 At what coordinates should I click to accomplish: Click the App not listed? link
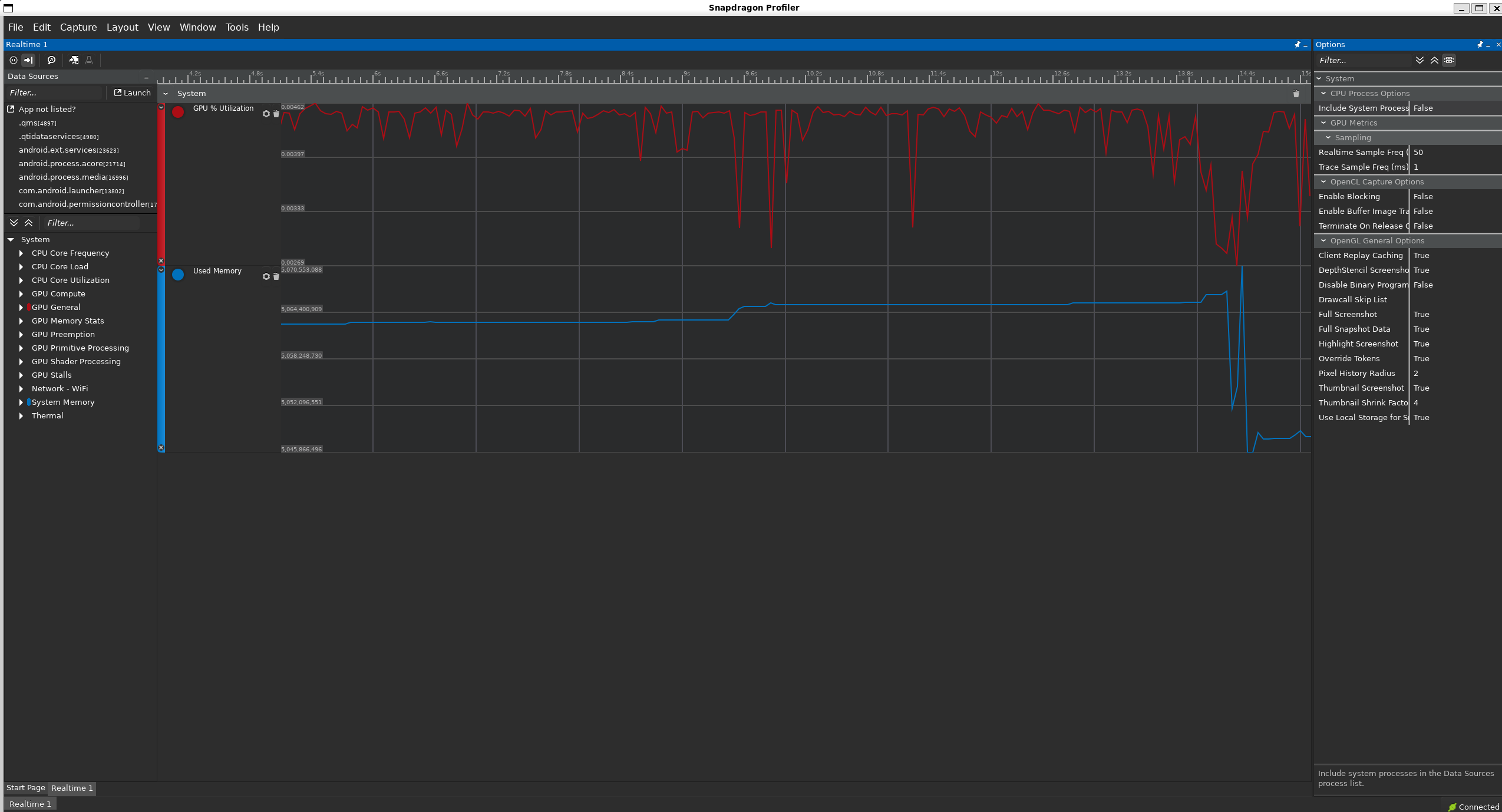coord(47,109)
